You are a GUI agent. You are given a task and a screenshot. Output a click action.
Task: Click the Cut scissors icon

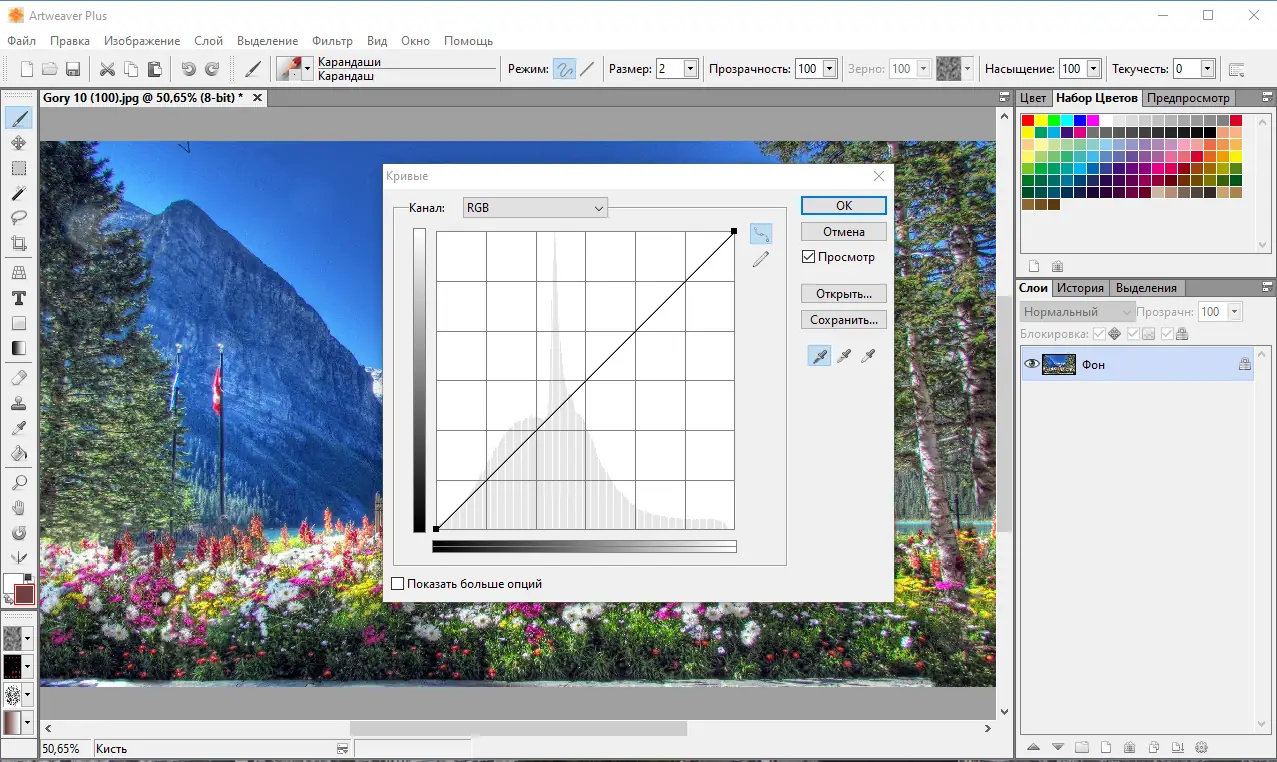click(107, 69)
